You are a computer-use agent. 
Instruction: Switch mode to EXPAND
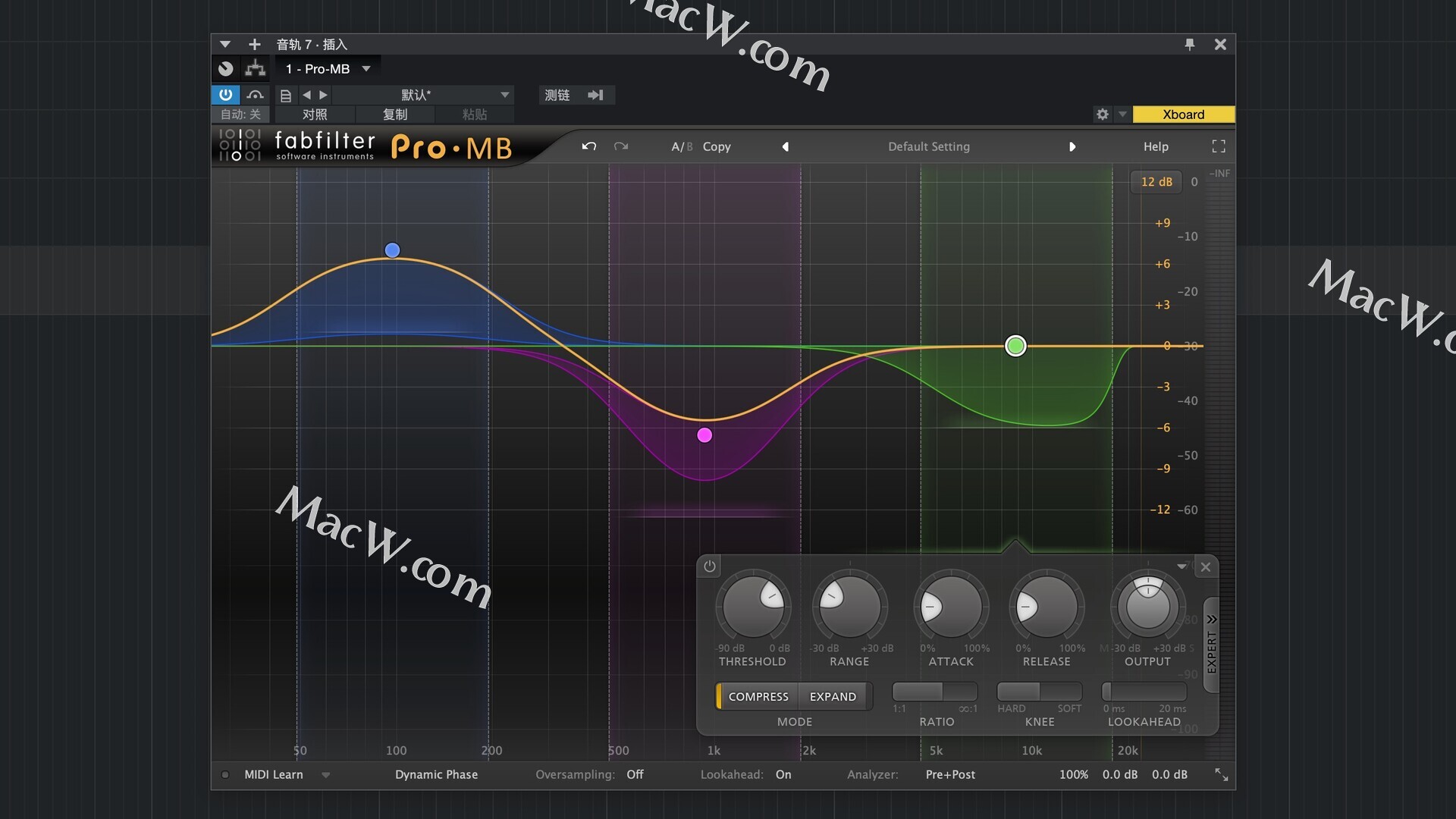click(x=833, y=696)
